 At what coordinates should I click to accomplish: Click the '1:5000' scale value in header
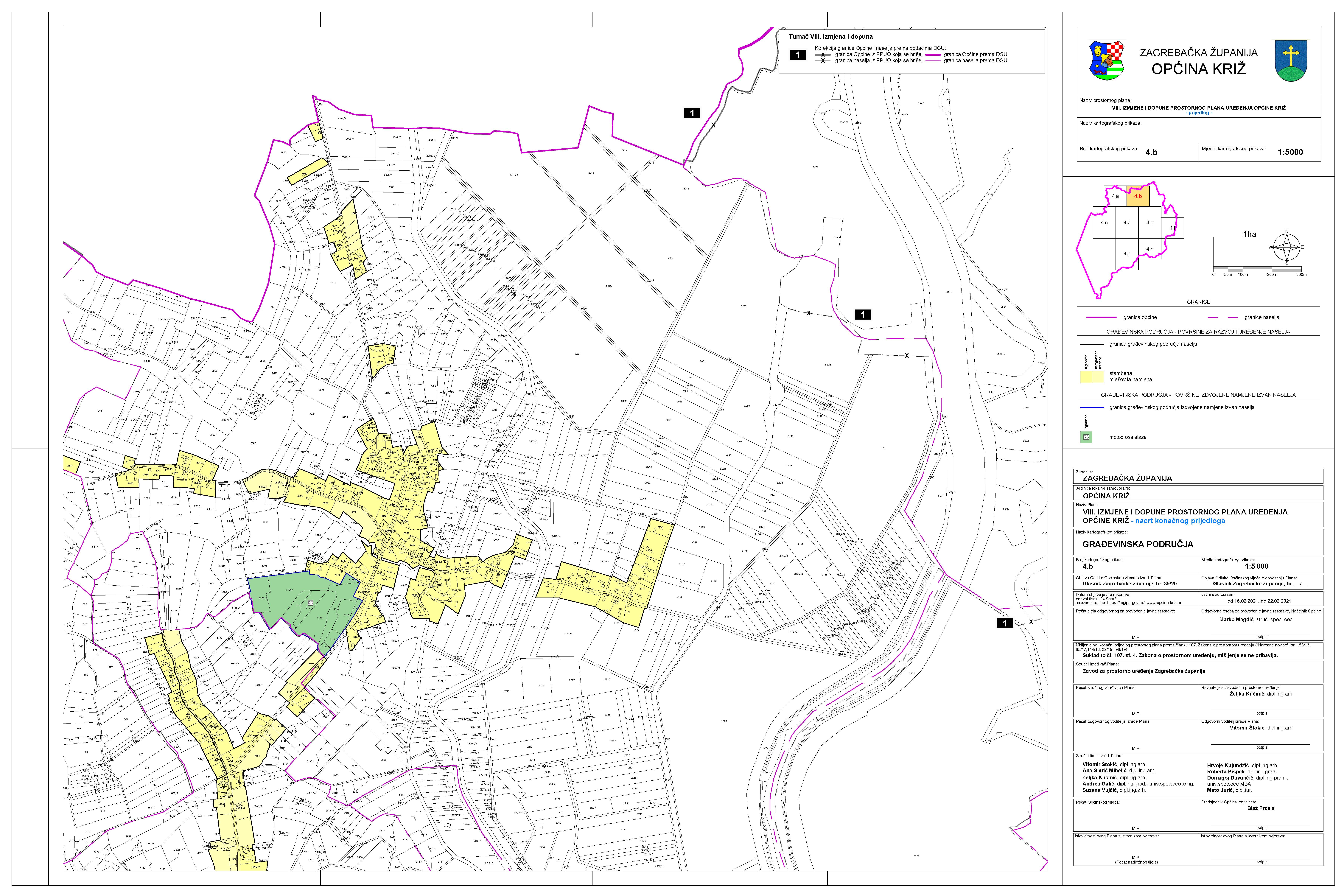coord(1290,152)
